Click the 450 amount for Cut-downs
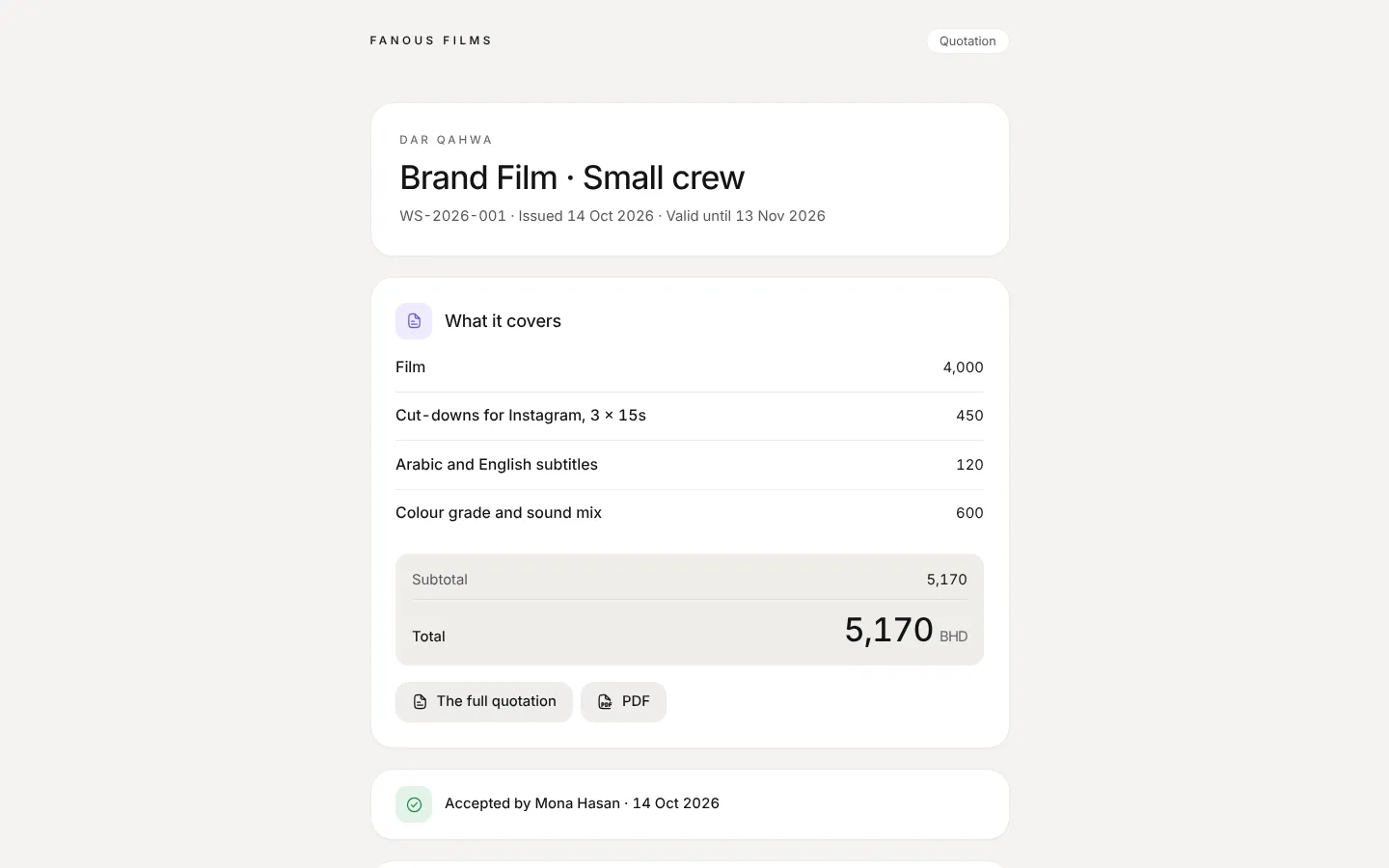 (x=969, y=416)
